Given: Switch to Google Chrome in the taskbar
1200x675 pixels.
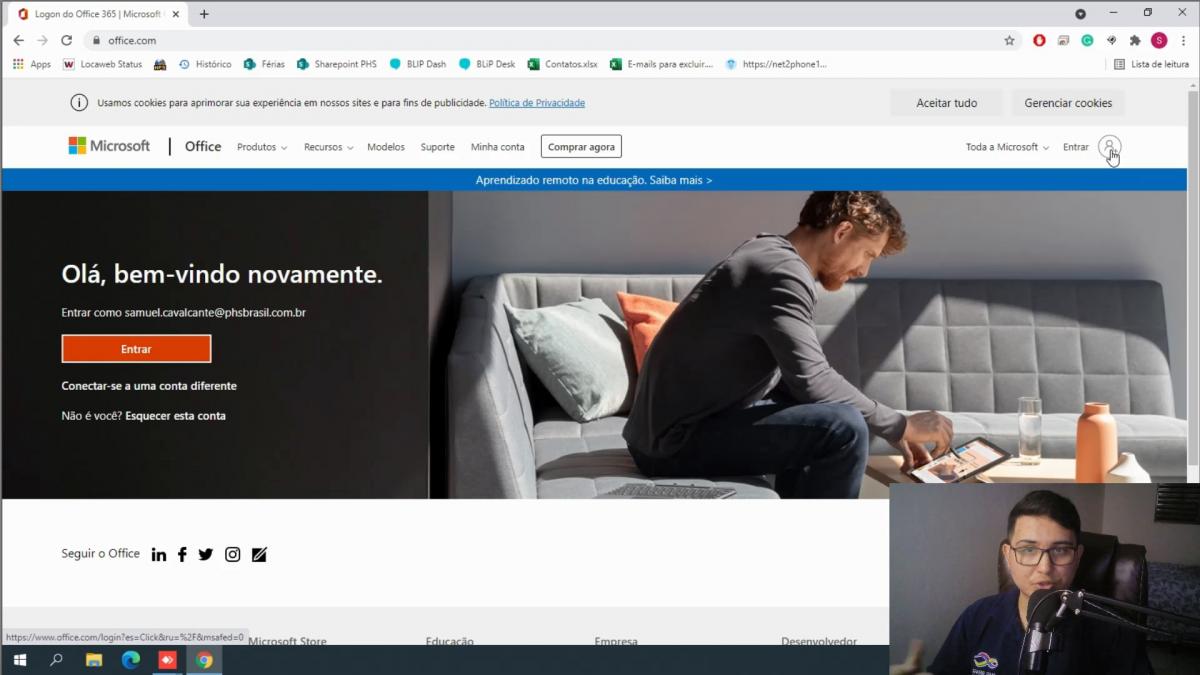Looking at the screenshot, I should pos(205,660).
